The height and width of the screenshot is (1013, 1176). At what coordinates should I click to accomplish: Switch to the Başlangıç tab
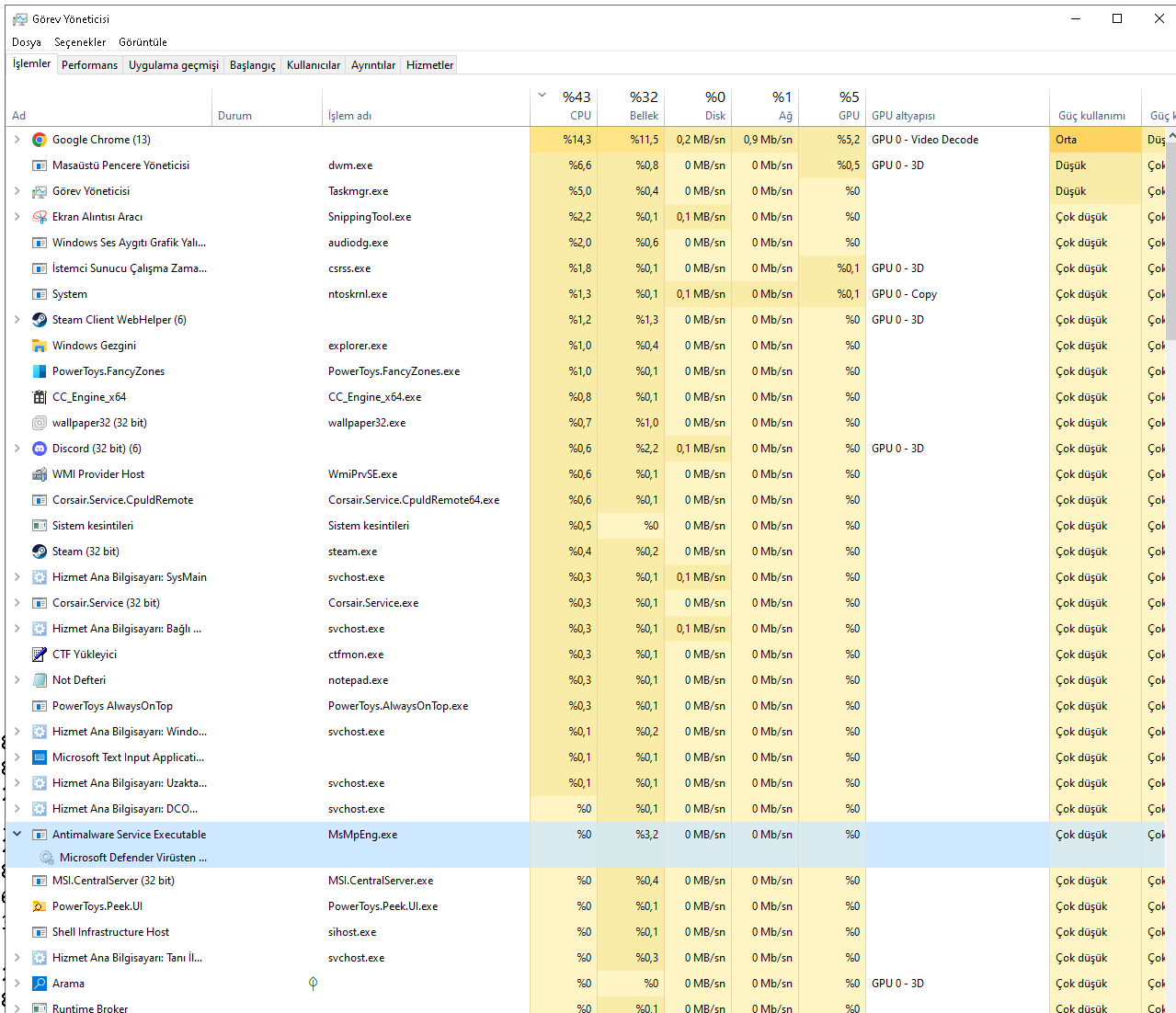pos(253,65)
